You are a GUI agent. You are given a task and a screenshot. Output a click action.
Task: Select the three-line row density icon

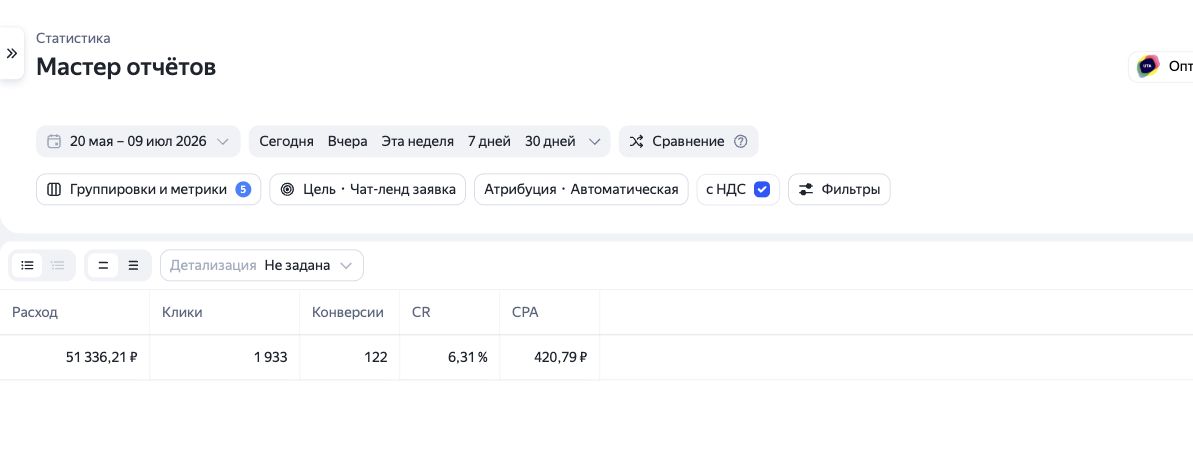click(x=133, y=266)
